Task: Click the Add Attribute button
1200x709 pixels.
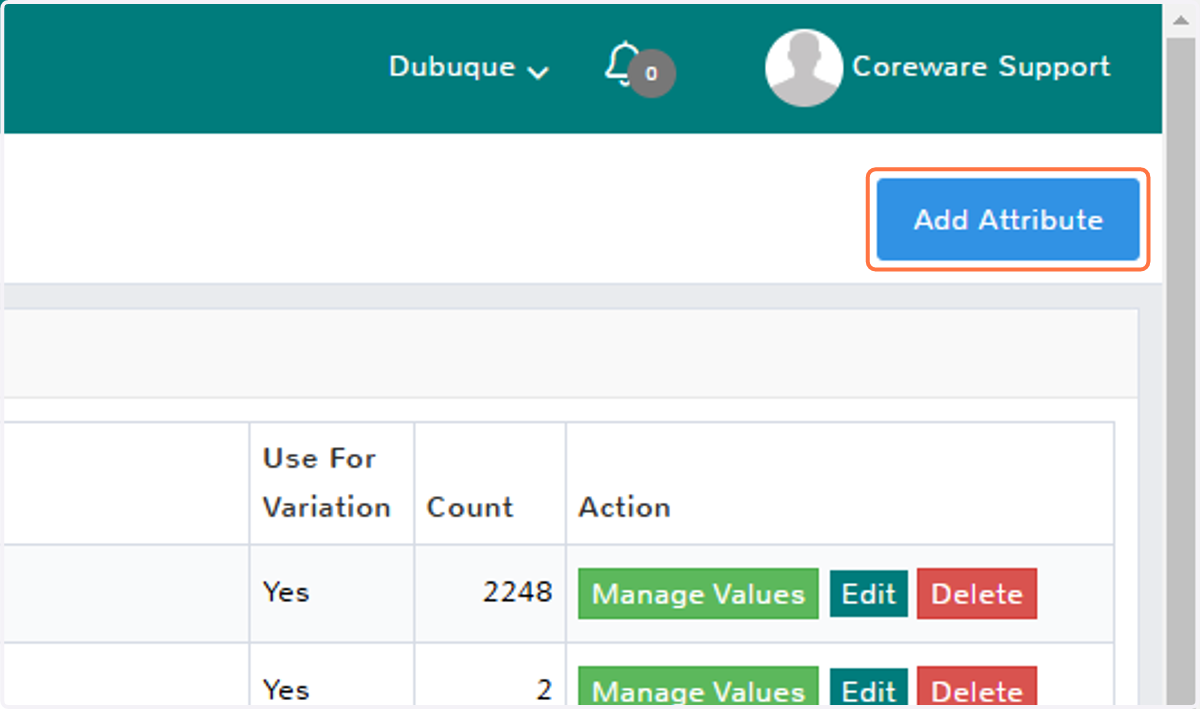Action: (1008, 220)
